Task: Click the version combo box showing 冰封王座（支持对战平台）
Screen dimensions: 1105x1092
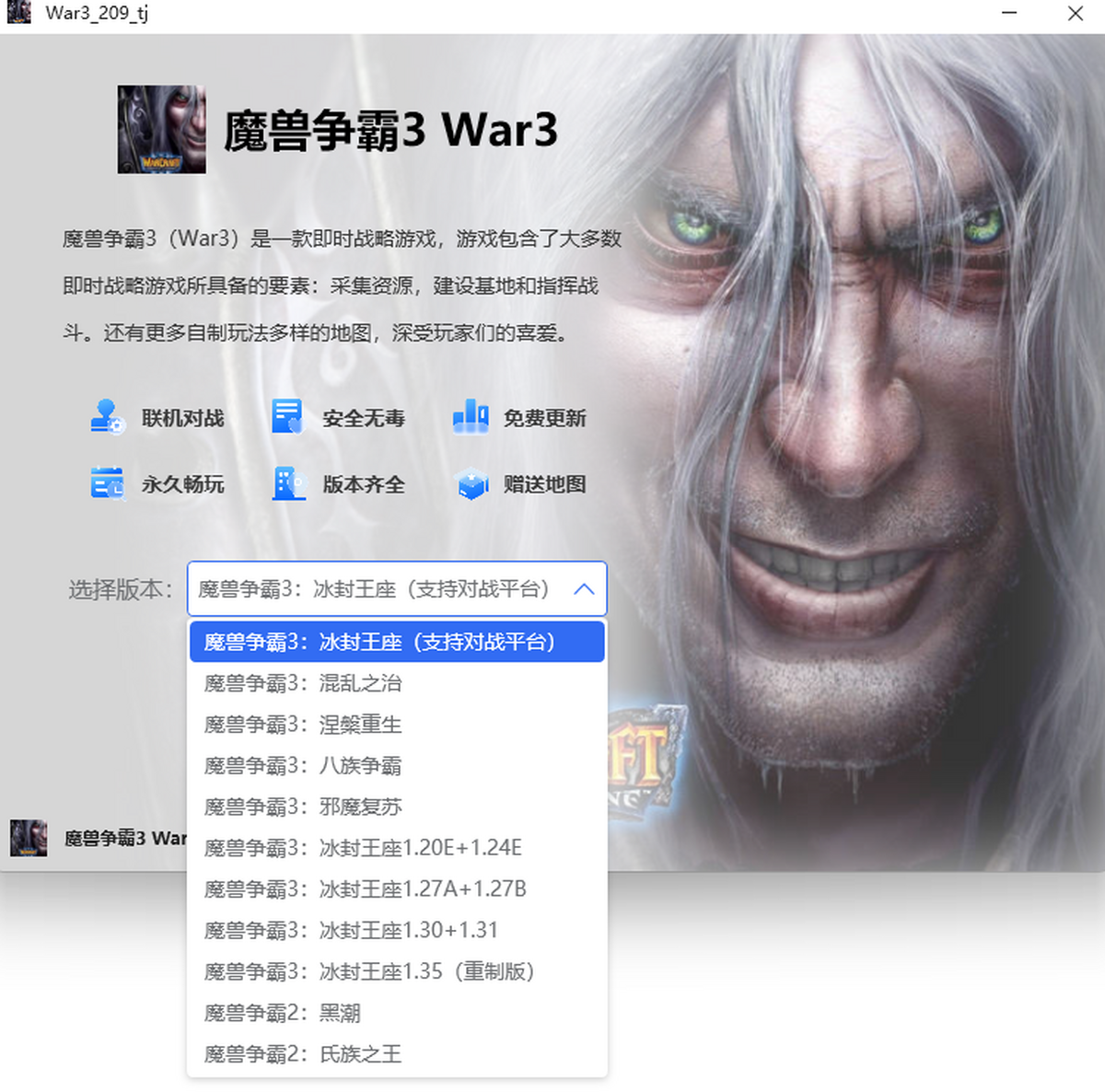Action: click(397, 588)
